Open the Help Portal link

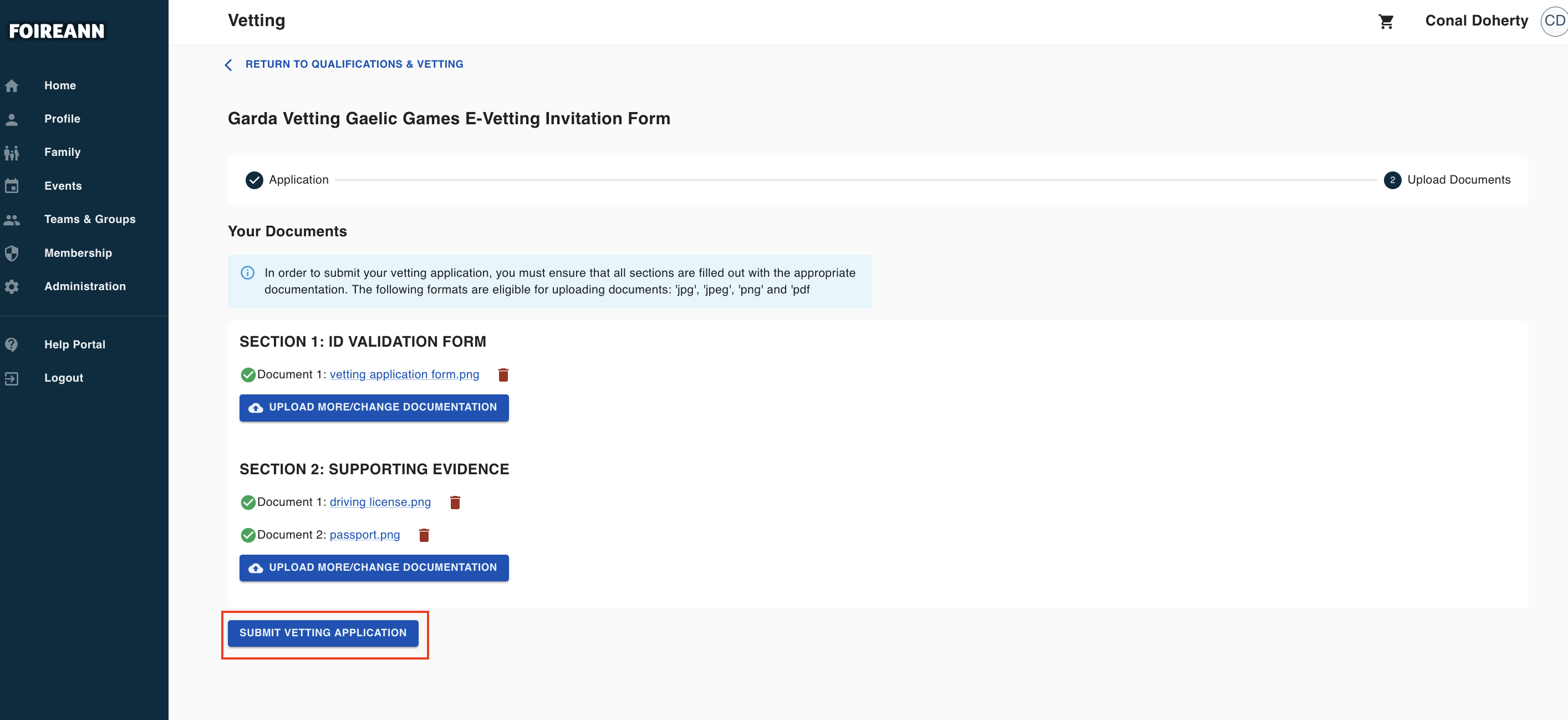point(75,344)
